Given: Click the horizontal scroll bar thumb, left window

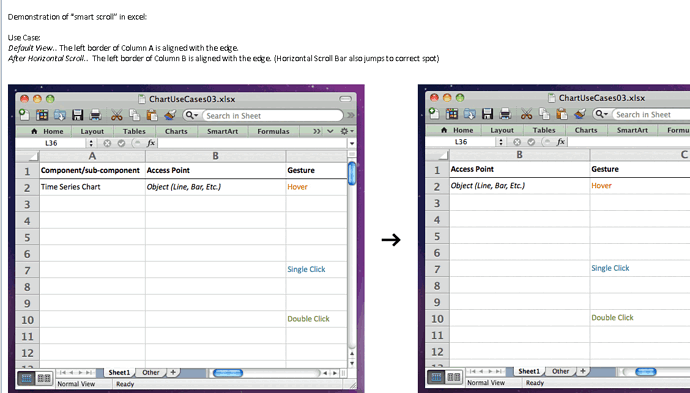Looking at the screenshot, I should click(228, 373).
